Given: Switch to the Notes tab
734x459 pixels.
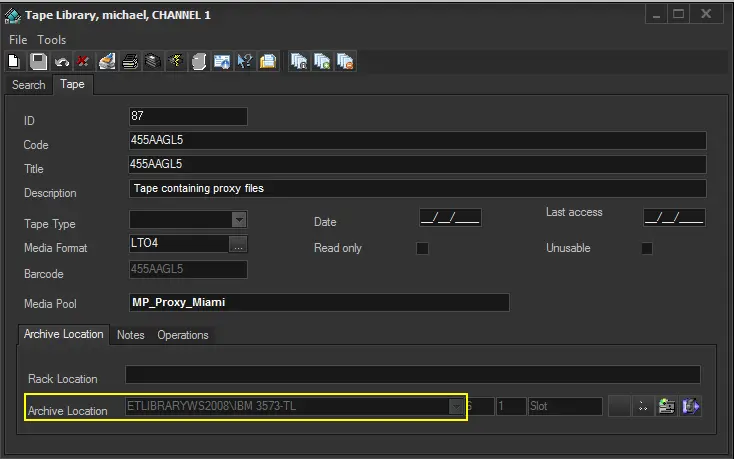Looking at the screenshot, I should (x=131, y=335).
